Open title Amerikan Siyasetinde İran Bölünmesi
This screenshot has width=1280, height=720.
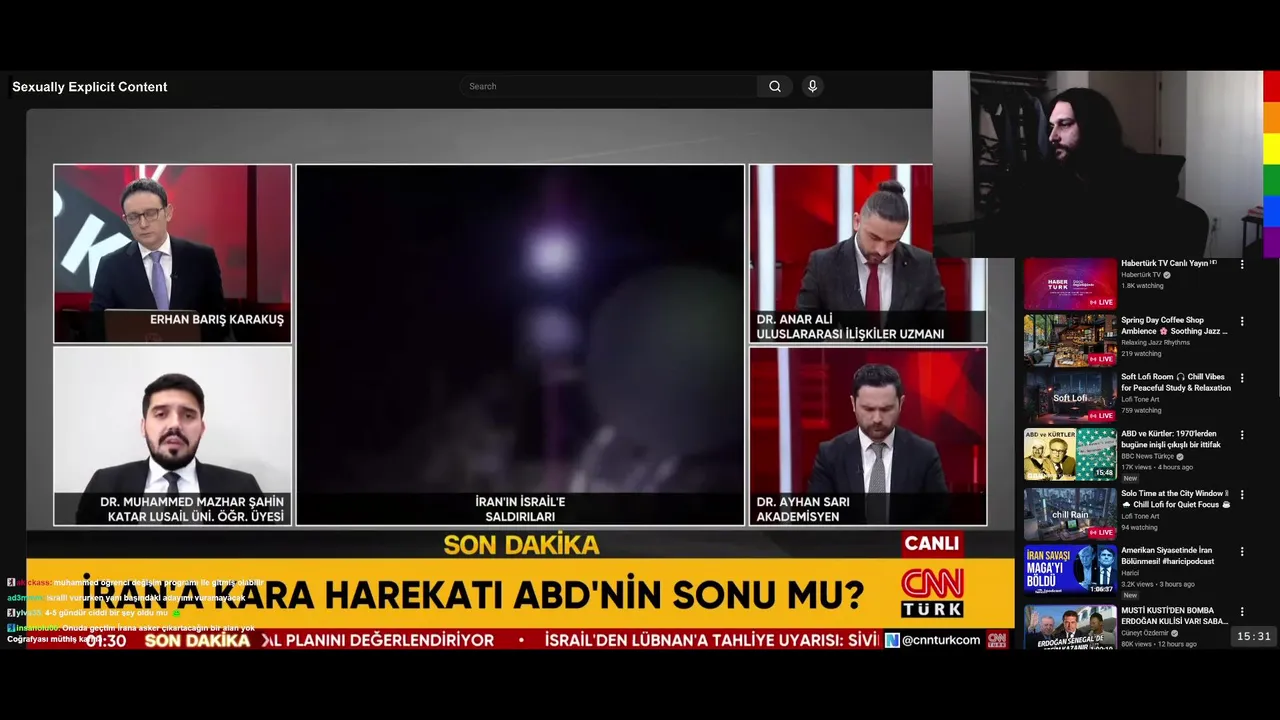(1168, 555)
